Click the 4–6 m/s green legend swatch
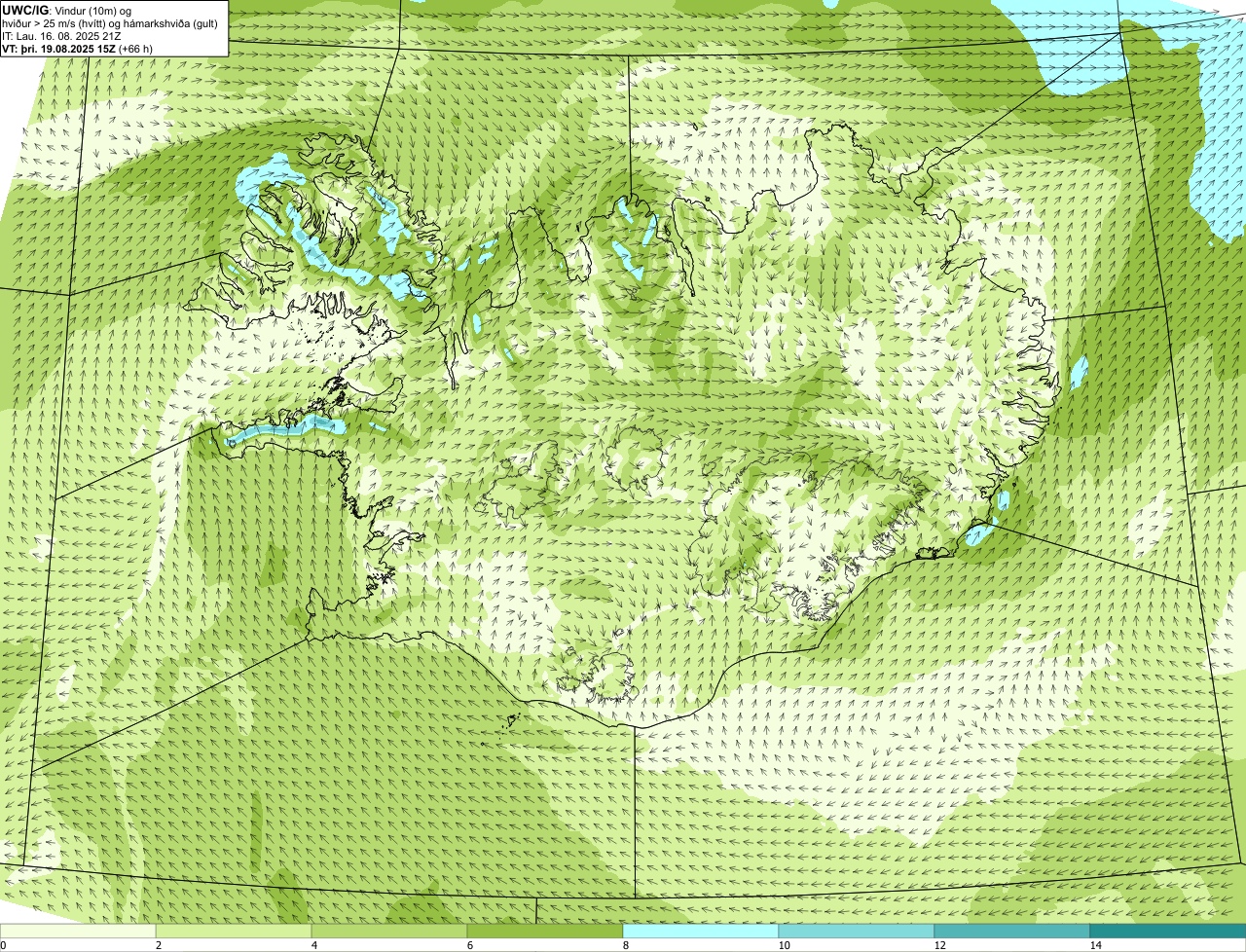 click(x=389, y=932)
